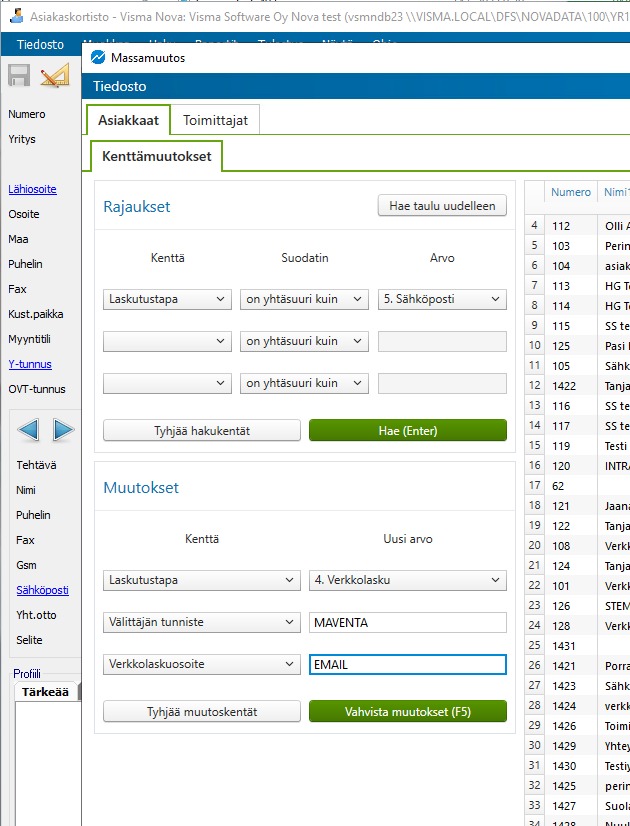Click the Sähköposti link in the contact section
This screenshot has height=826, width=630.
(x=42, y=590)
